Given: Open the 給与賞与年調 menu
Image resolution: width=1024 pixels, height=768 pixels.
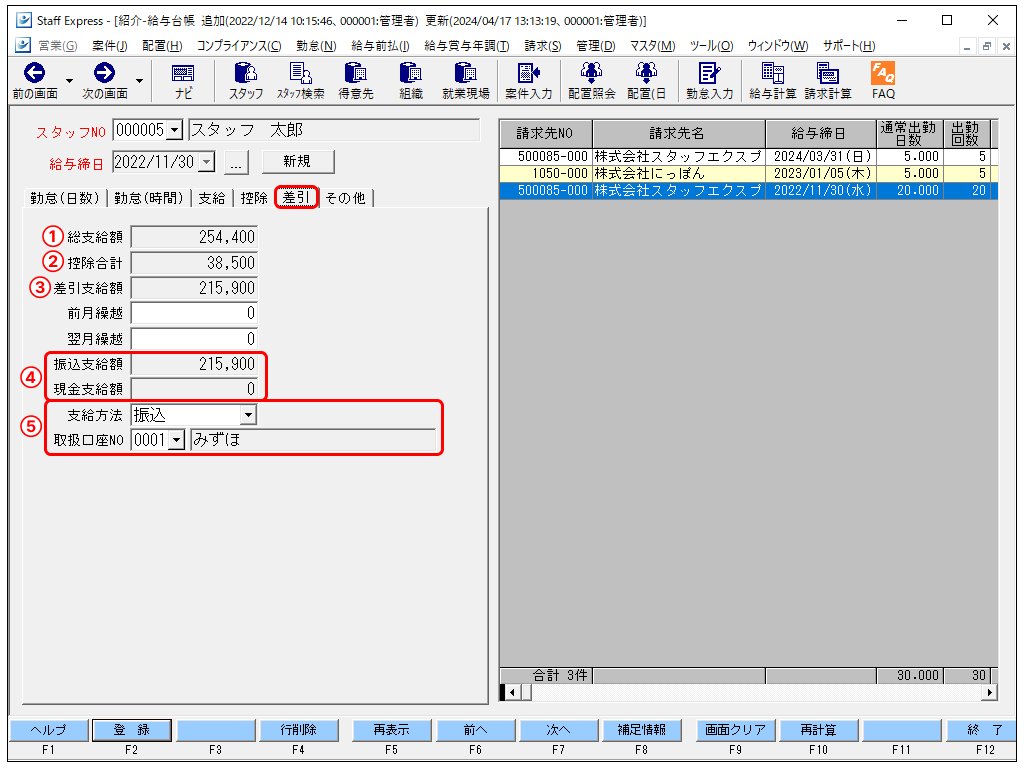Looking at the screenshot, I should 466,46.
